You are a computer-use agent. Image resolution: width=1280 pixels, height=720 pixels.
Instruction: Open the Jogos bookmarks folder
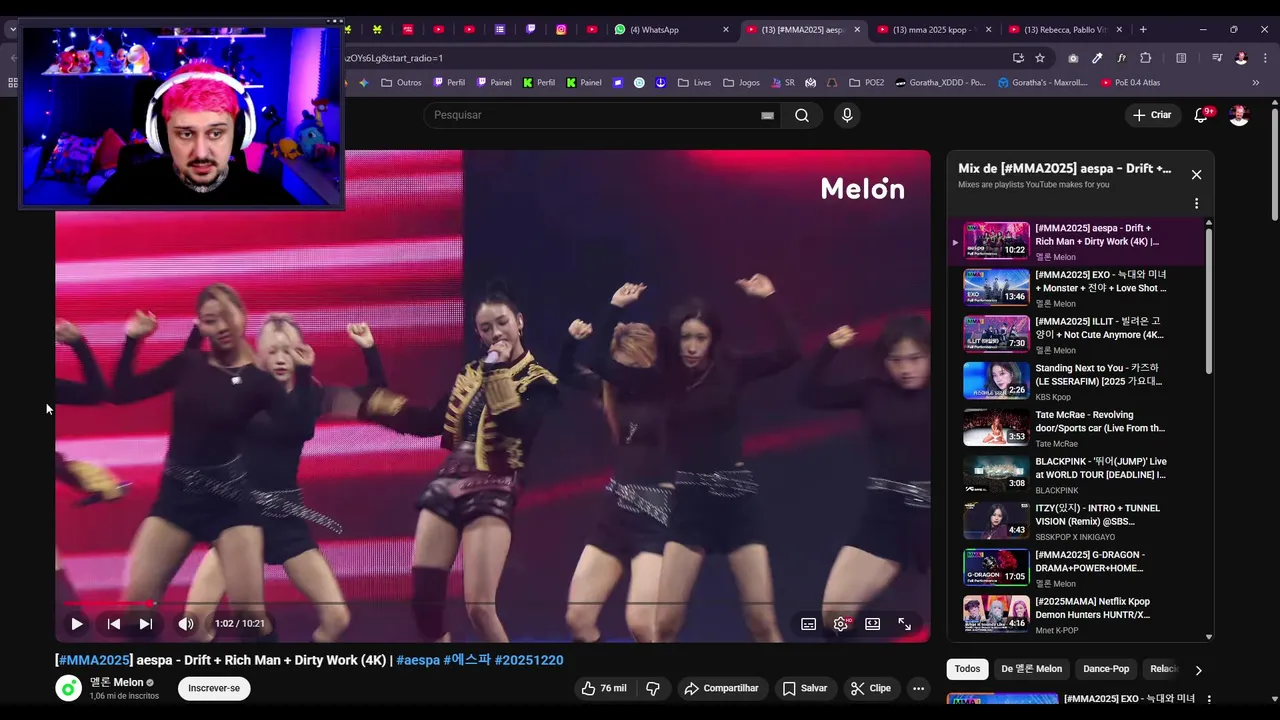(x=742, y=83)
